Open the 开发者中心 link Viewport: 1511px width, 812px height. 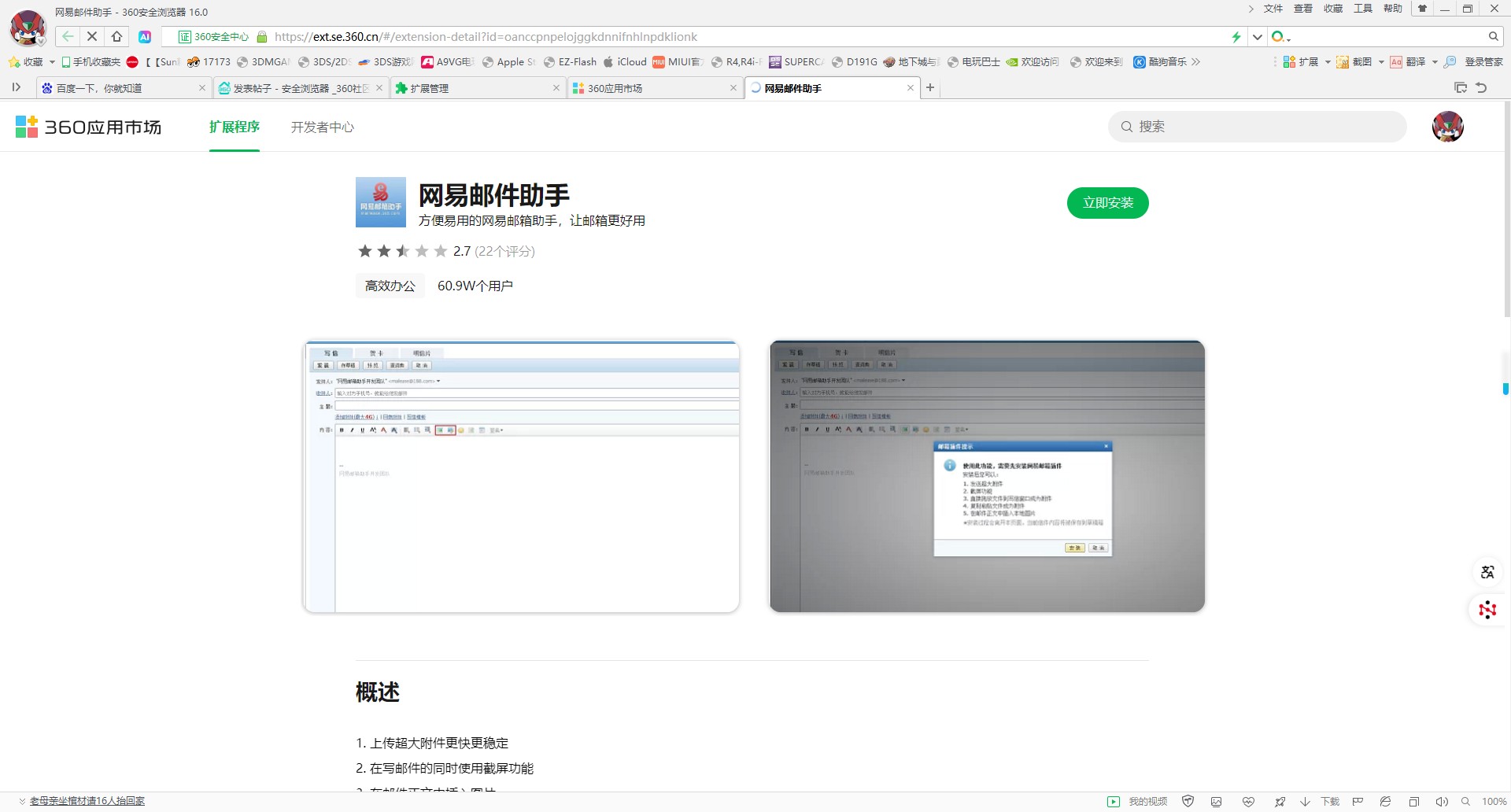coord(322,127)
